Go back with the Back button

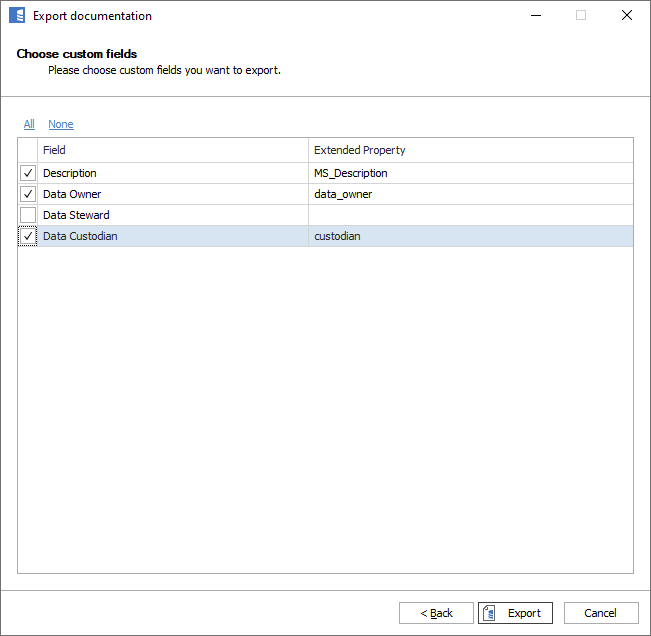coord(436,613)
